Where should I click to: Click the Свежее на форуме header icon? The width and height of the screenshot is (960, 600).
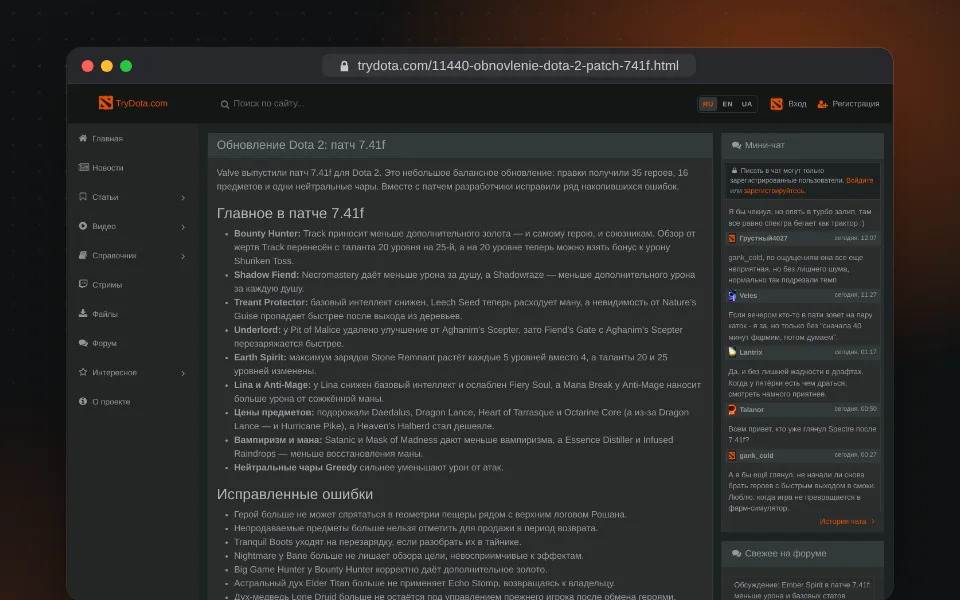coord(736,553)
